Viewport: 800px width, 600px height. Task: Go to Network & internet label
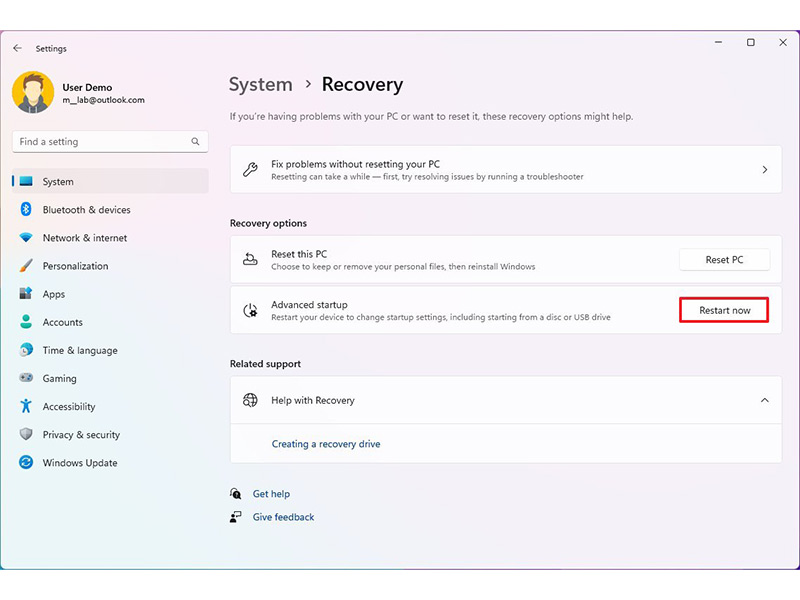pos(85,238)
